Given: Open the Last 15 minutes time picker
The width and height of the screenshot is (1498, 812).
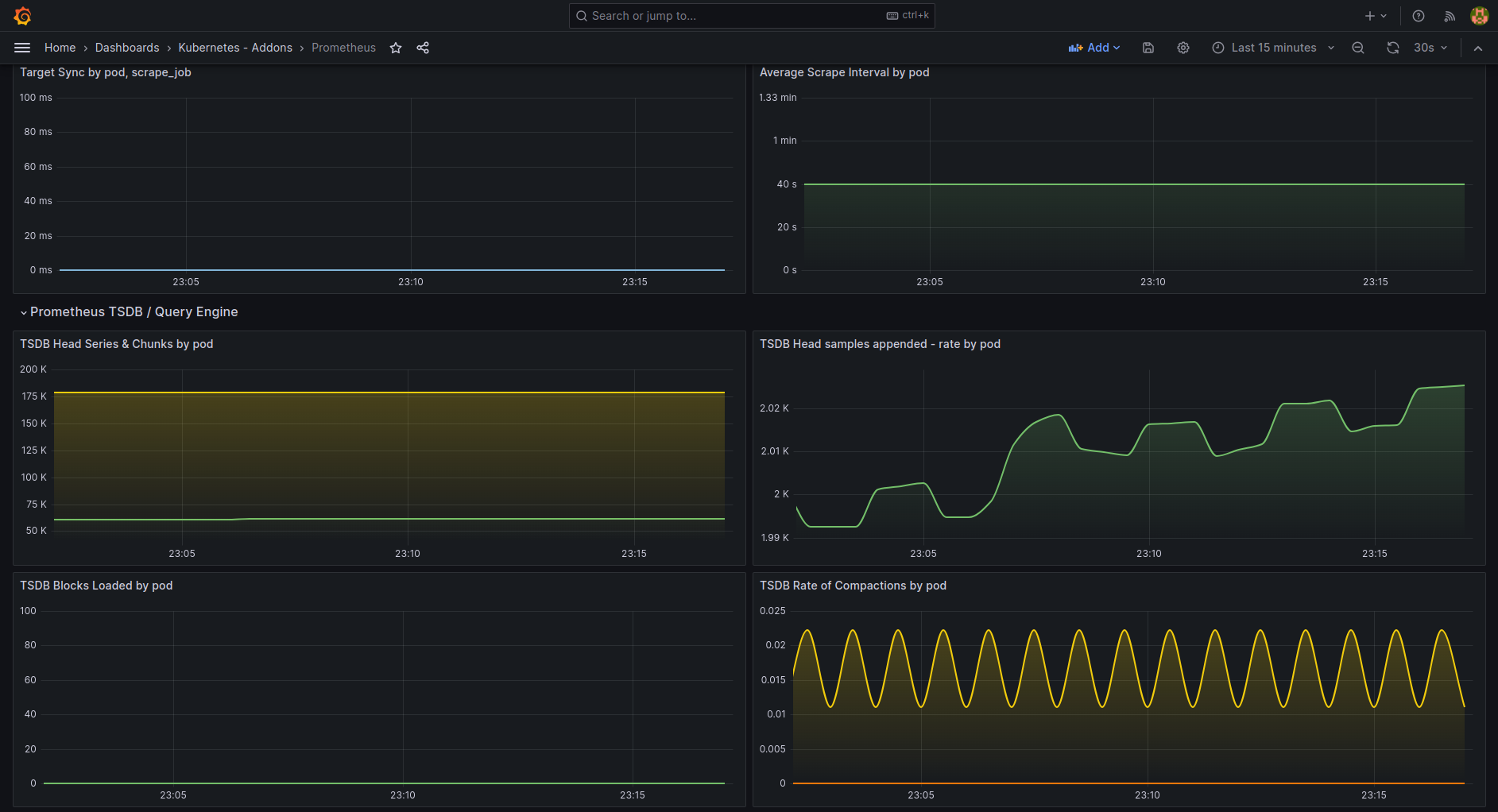Looking at the screenshot, I should point(1273,48).
